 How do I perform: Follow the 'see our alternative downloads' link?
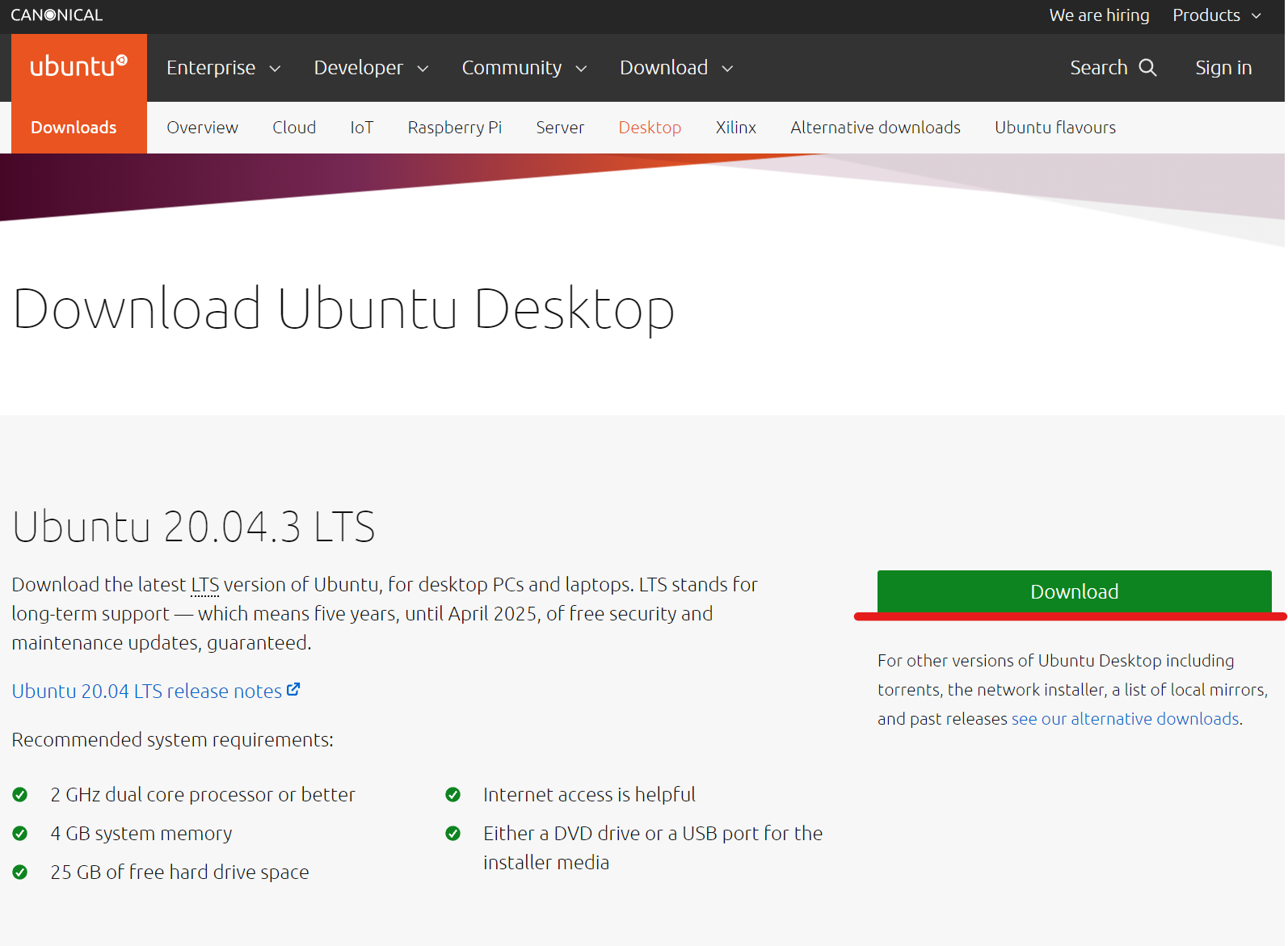1125,719
